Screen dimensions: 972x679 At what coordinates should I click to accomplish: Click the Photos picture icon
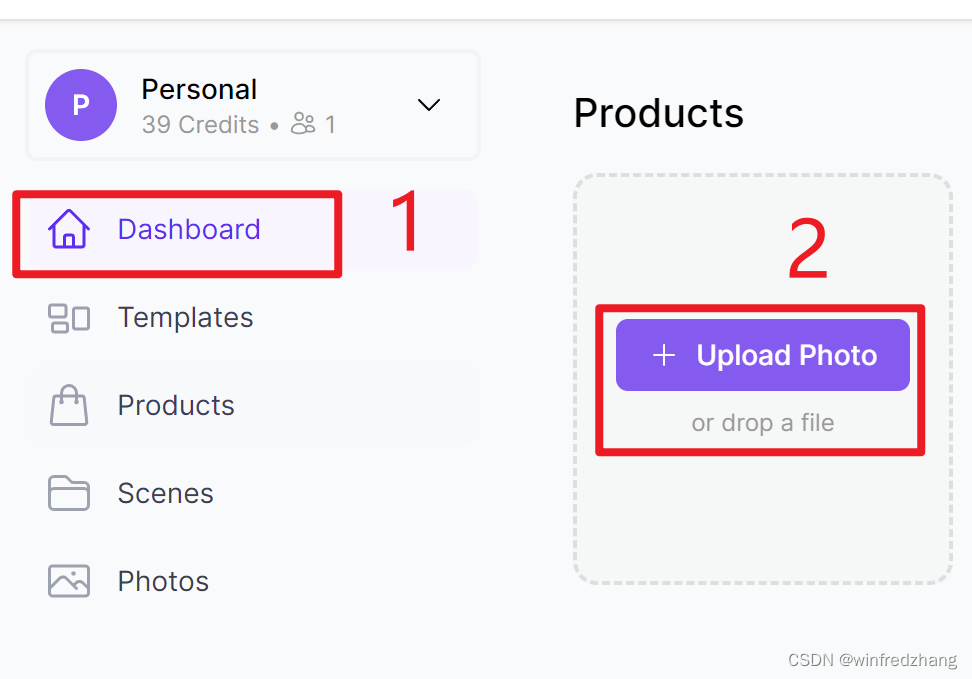[69, 581]
